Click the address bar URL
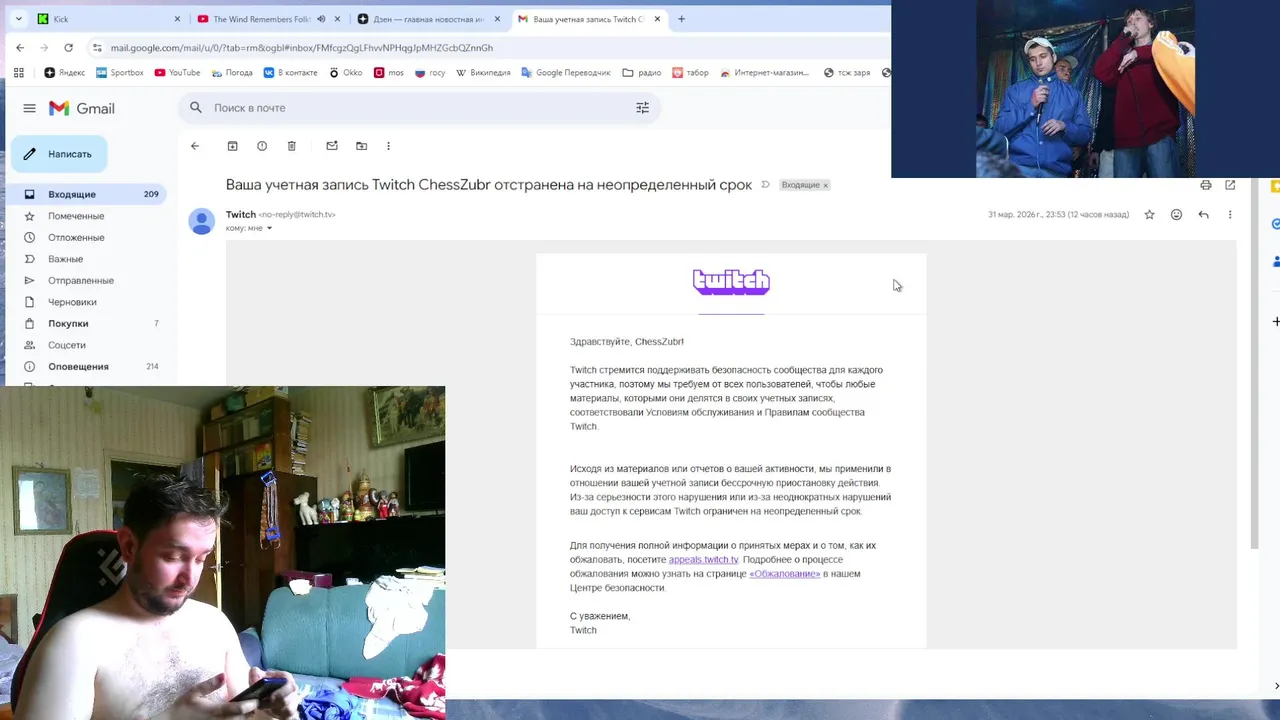Screen dimensions: 1280x720 [x=301, y=47]
